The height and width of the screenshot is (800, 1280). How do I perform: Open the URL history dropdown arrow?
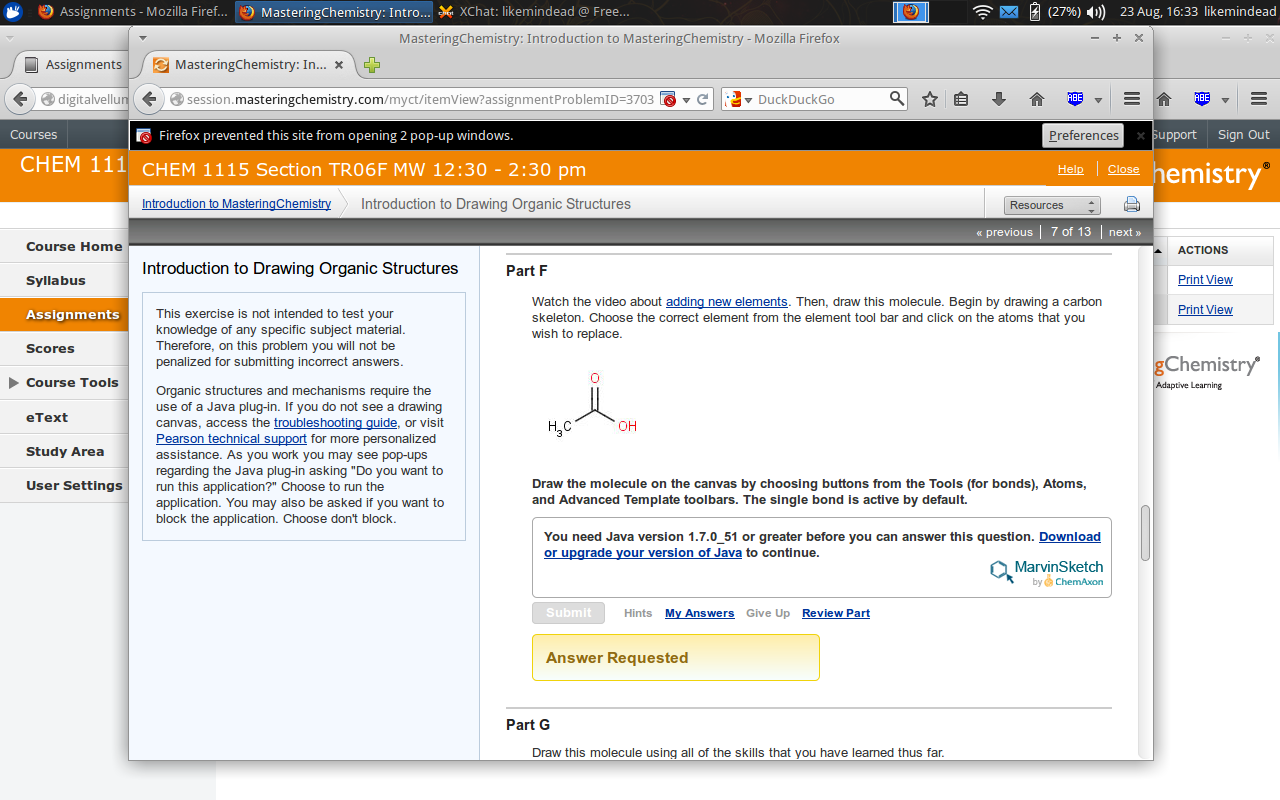[686, 99]
